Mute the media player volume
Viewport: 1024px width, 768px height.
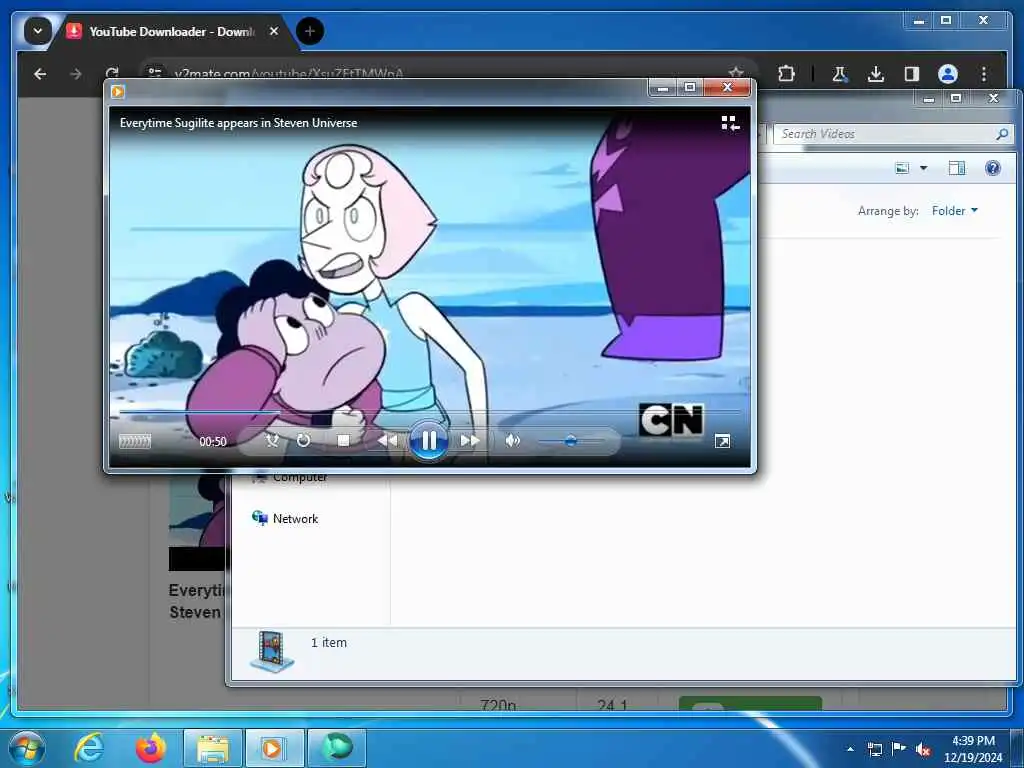513,441
